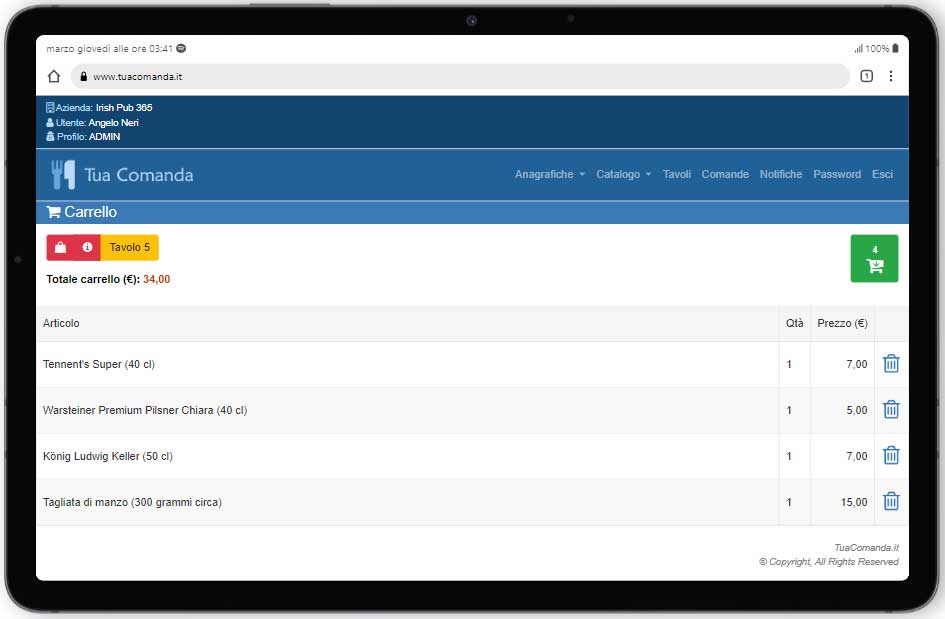Screen dimensions: 945x619
Task: Click the Angelo Neri user name
Action: (x=113, y=122)
